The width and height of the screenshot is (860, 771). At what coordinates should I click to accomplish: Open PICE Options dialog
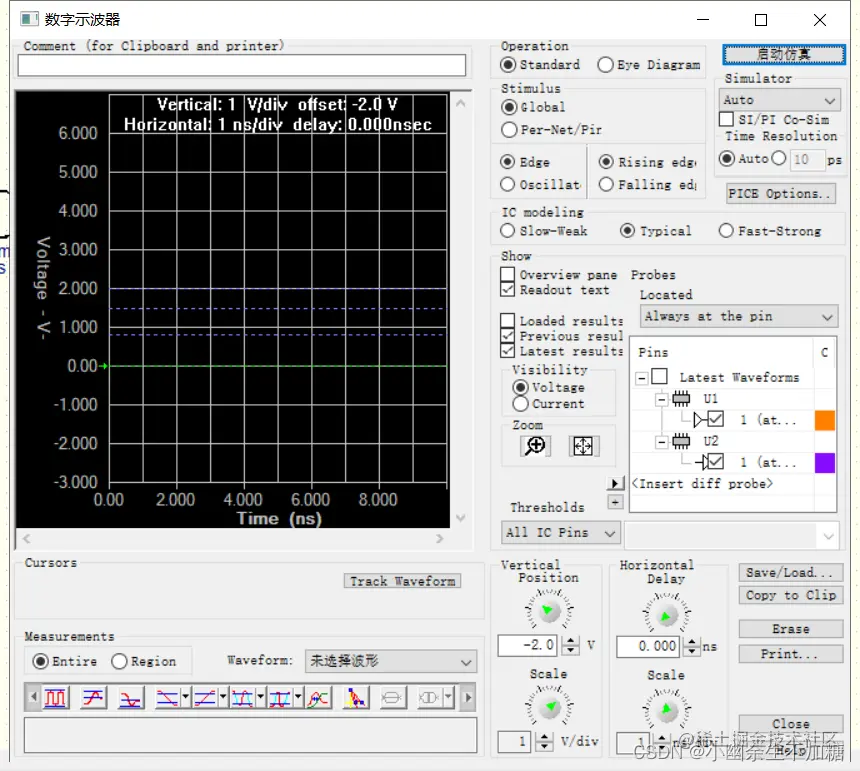click(x=781, y=194)
